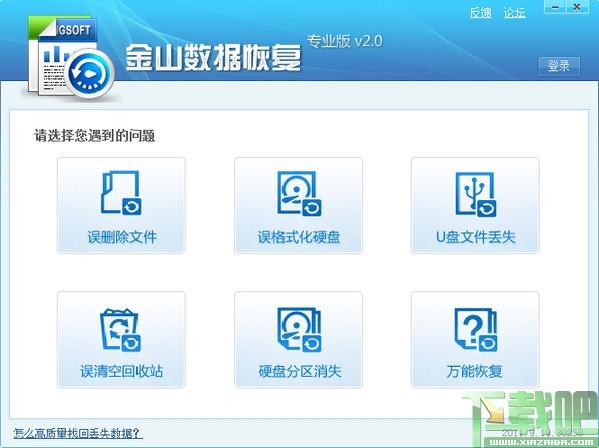Pick the 万能恢复 label
The height and width of the screenshot is (448, 599).
[x=474, y=371]
